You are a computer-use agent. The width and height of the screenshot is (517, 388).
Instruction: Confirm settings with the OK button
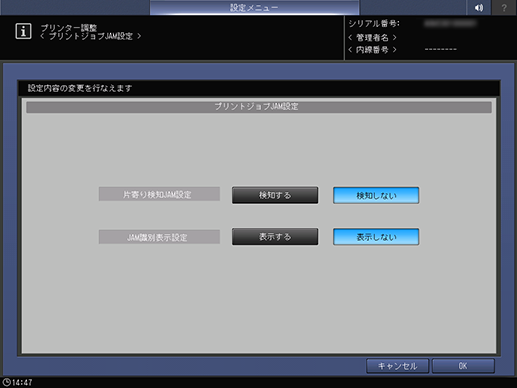(x=463, y=366)
